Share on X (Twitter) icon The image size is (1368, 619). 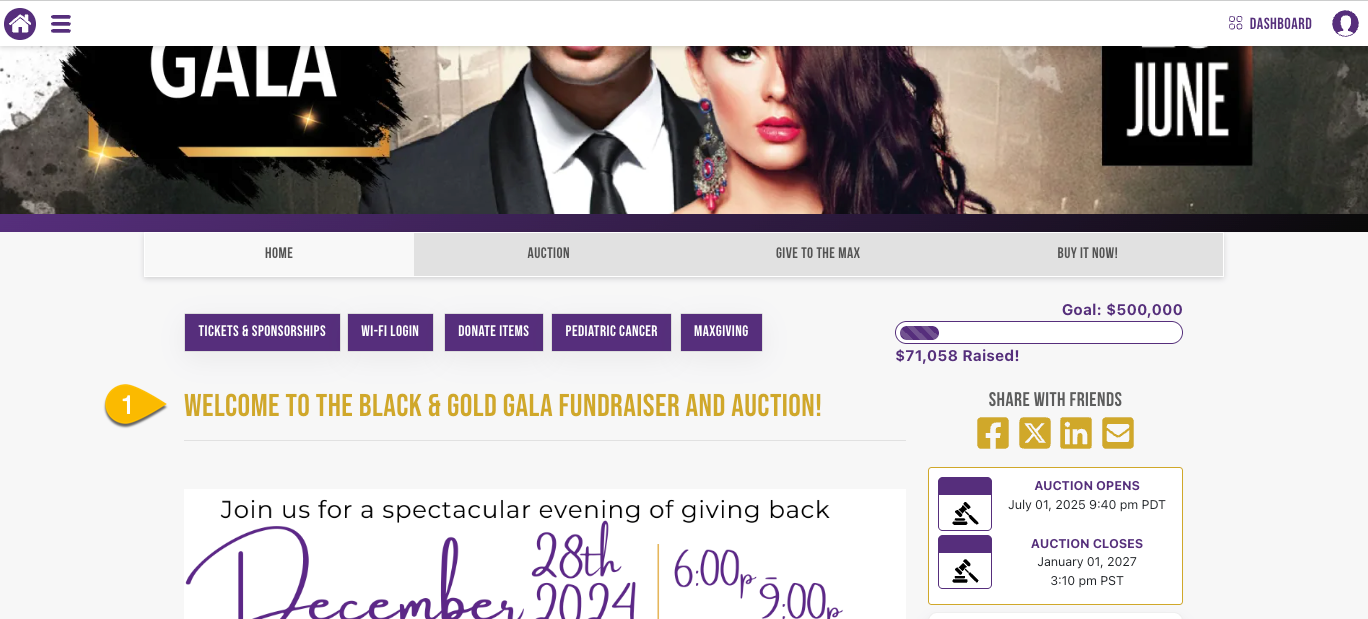(1035, 433)
